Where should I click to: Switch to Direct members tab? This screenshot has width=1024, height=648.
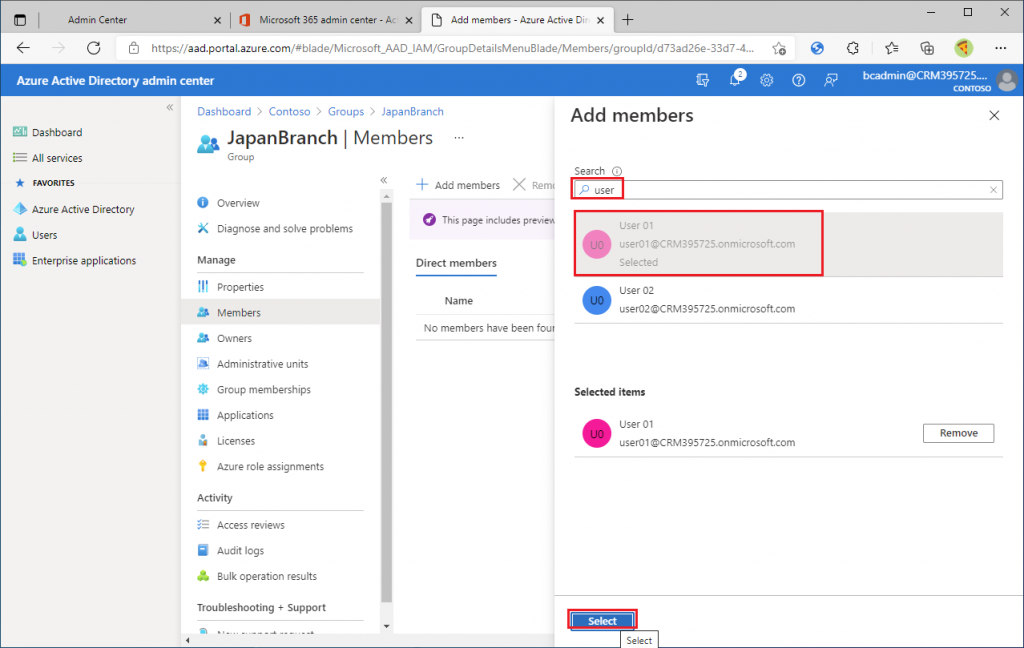(456, 263)
